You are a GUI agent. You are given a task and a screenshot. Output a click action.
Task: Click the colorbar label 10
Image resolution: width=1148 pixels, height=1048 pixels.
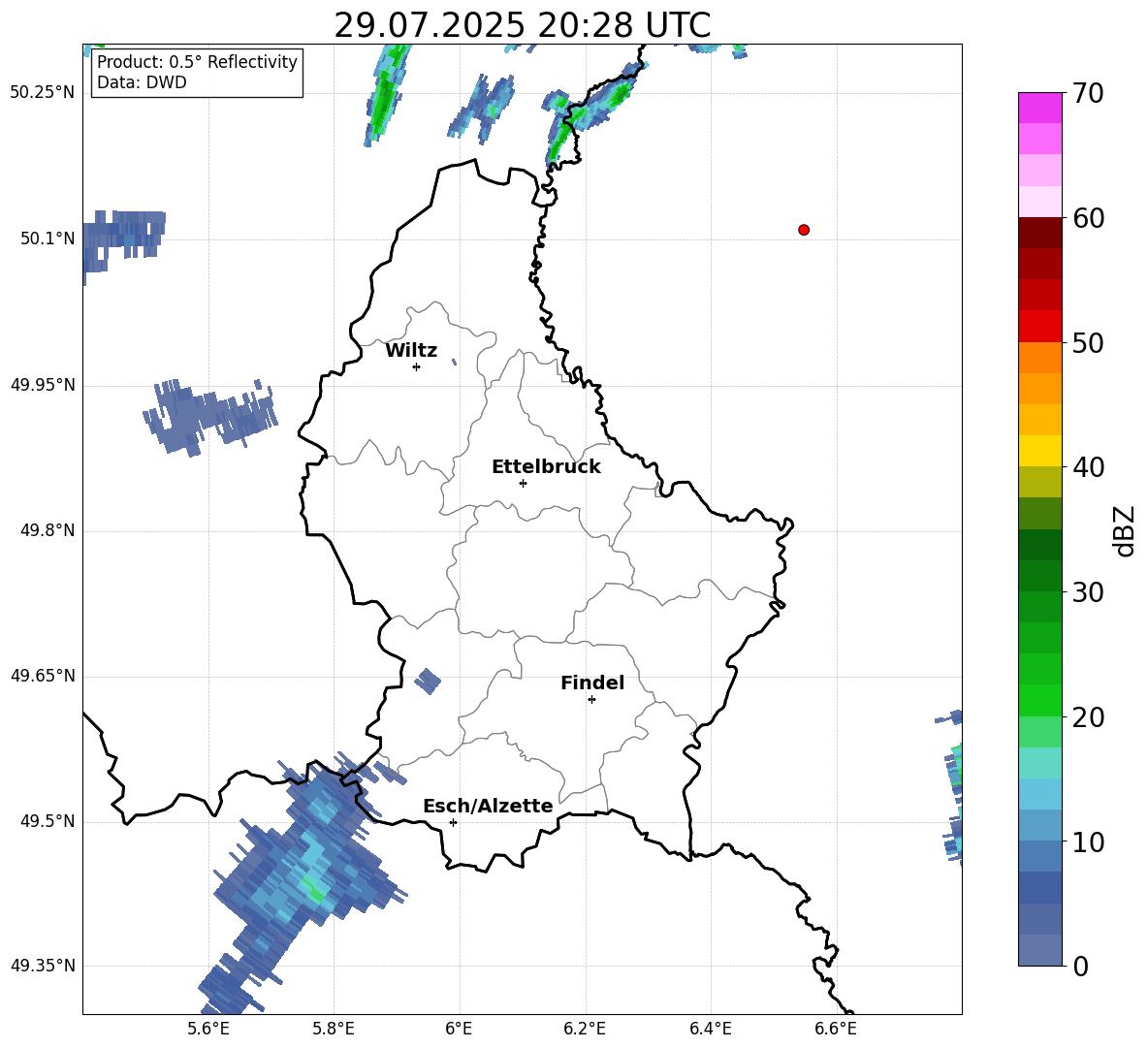pos(1088,842)
